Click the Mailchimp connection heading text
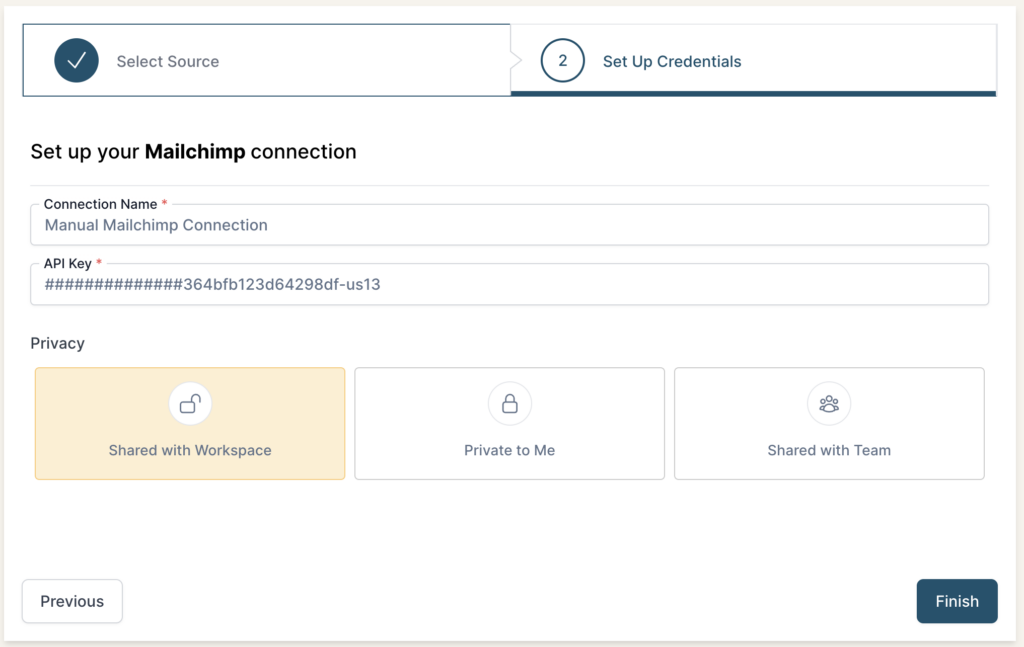Viewport: 1024px width, 647px height. click(x=193, y=152)
